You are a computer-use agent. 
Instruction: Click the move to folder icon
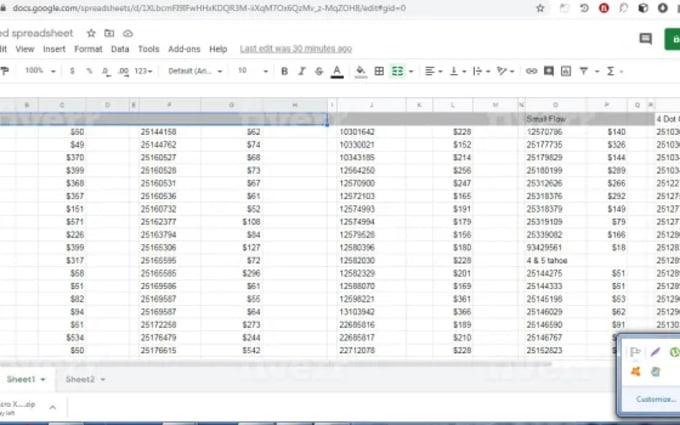(x=109, y=33)
